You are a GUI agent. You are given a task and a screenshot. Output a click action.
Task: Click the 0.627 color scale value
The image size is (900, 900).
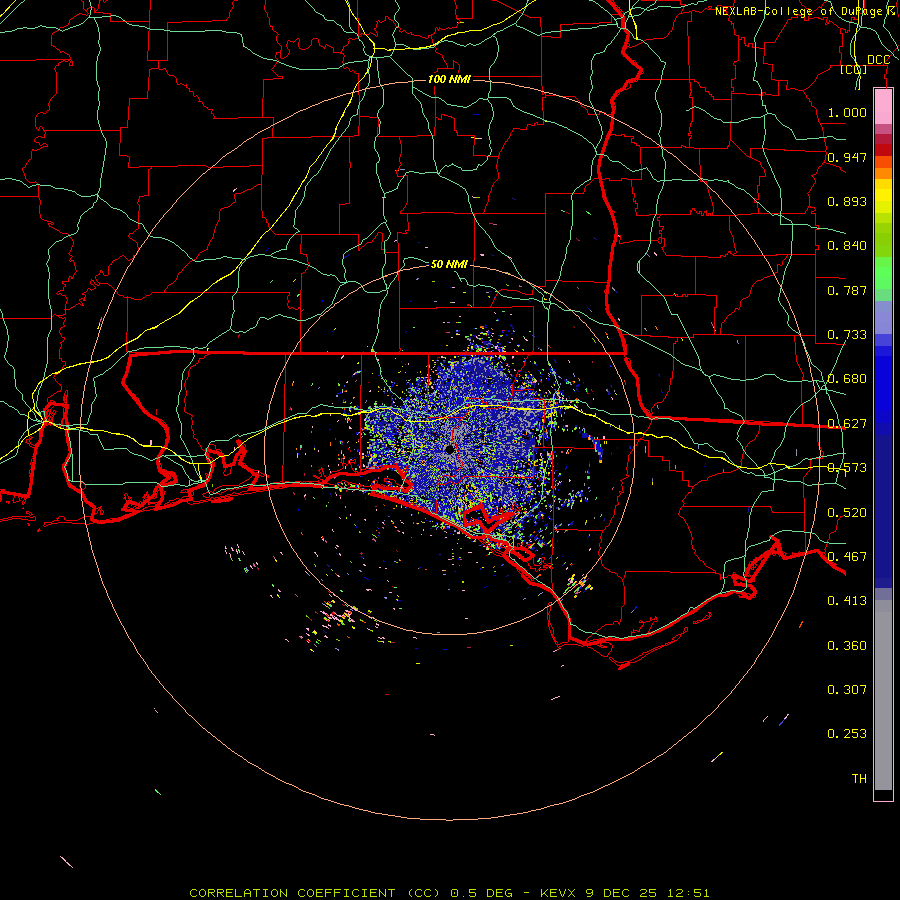click(x=847, y=424)
